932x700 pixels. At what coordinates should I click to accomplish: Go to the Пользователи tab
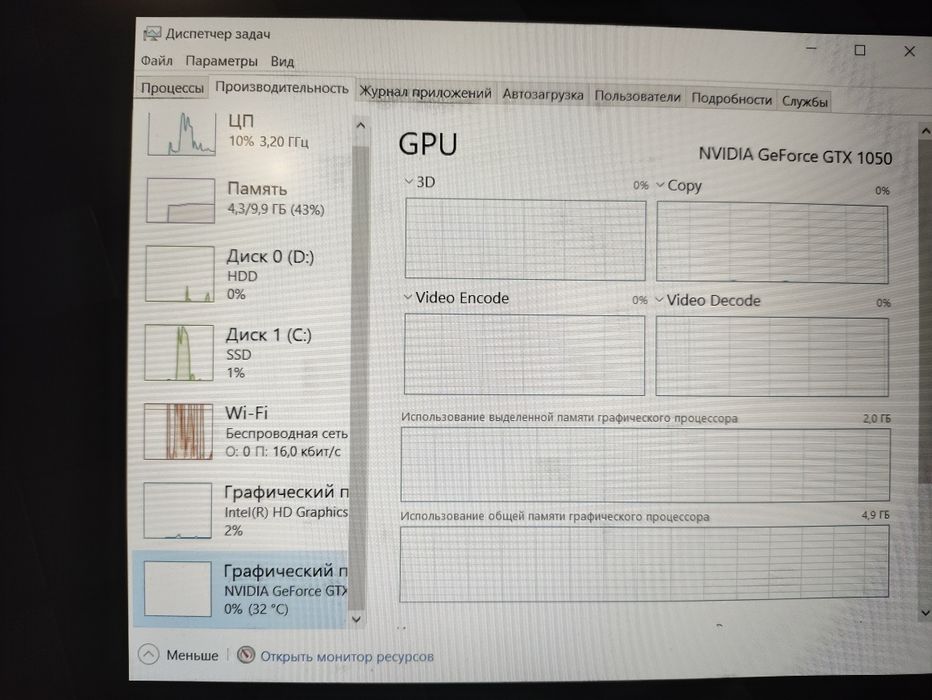[637, 97]
